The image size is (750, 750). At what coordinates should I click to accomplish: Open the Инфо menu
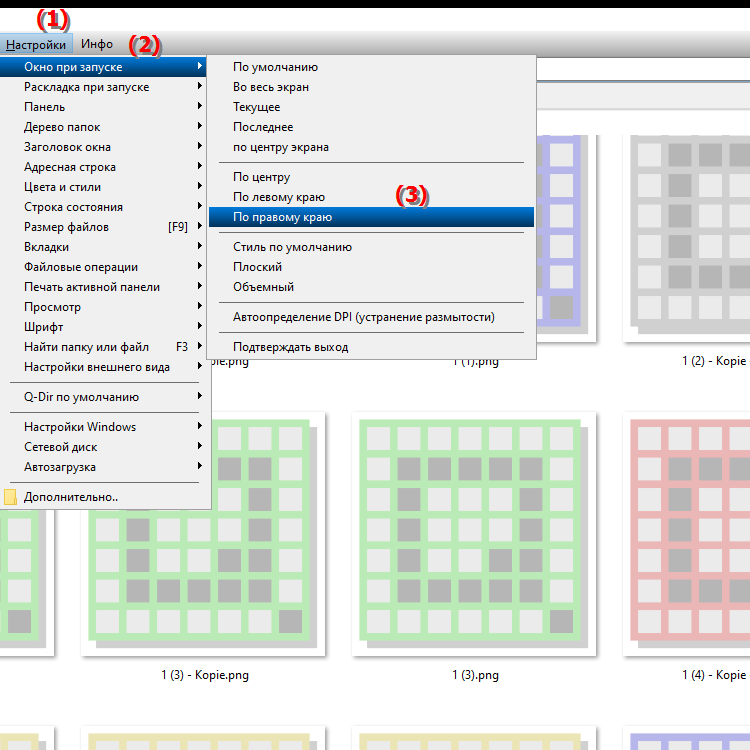97,44
